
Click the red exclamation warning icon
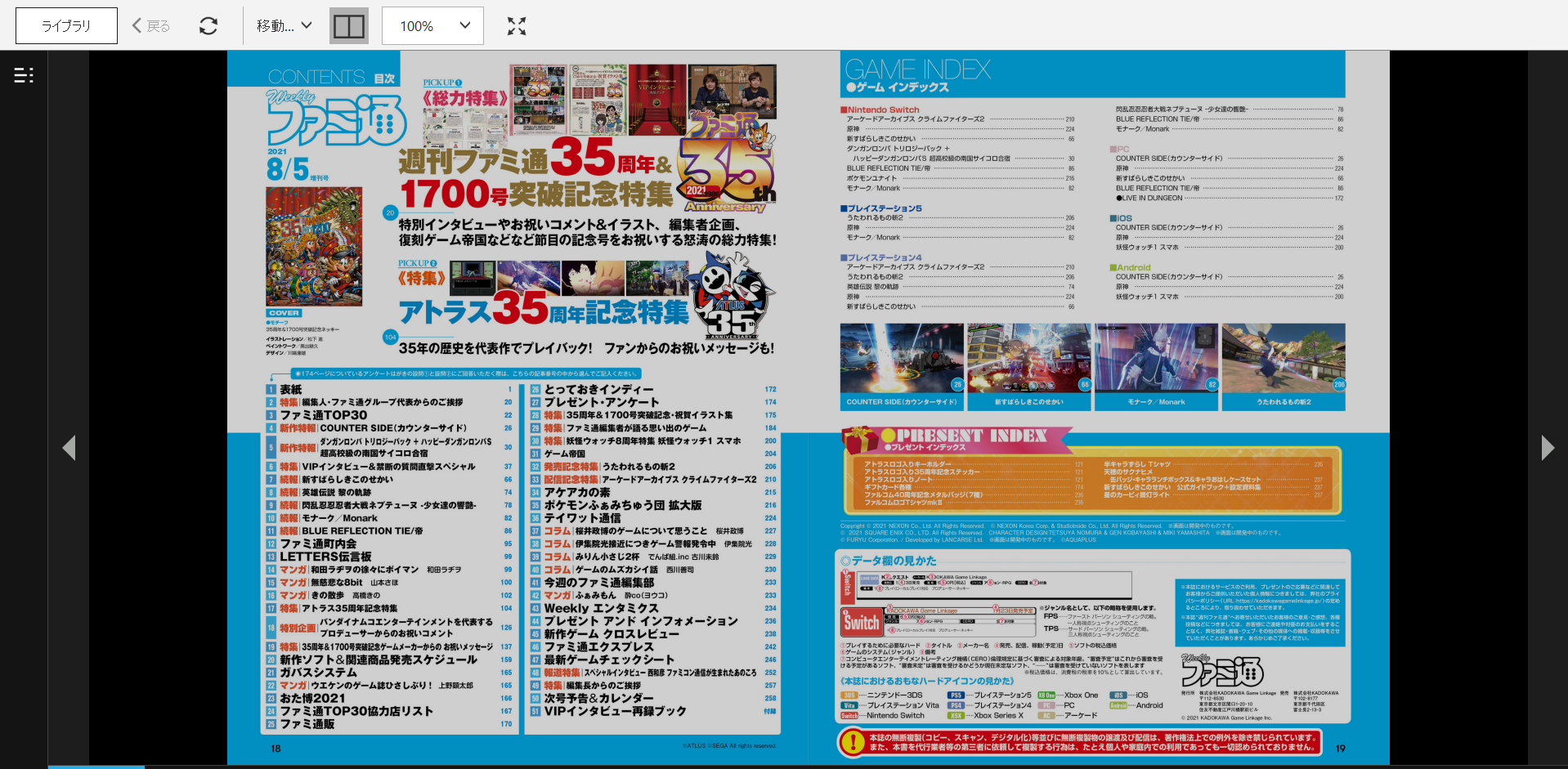(853, 742)
